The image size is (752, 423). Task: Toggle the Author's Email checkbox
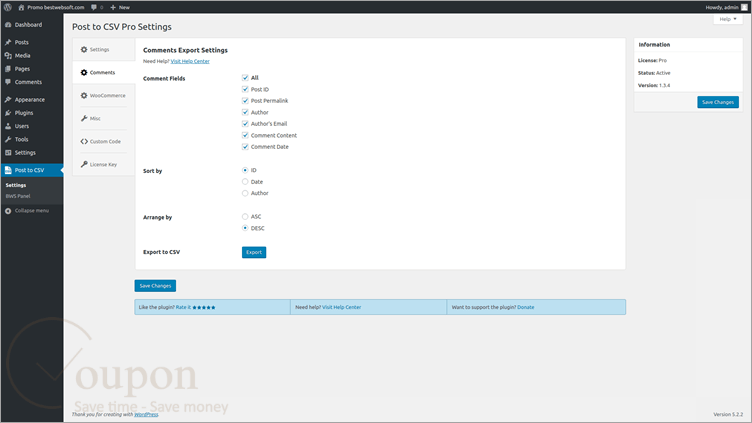(245, 124)
